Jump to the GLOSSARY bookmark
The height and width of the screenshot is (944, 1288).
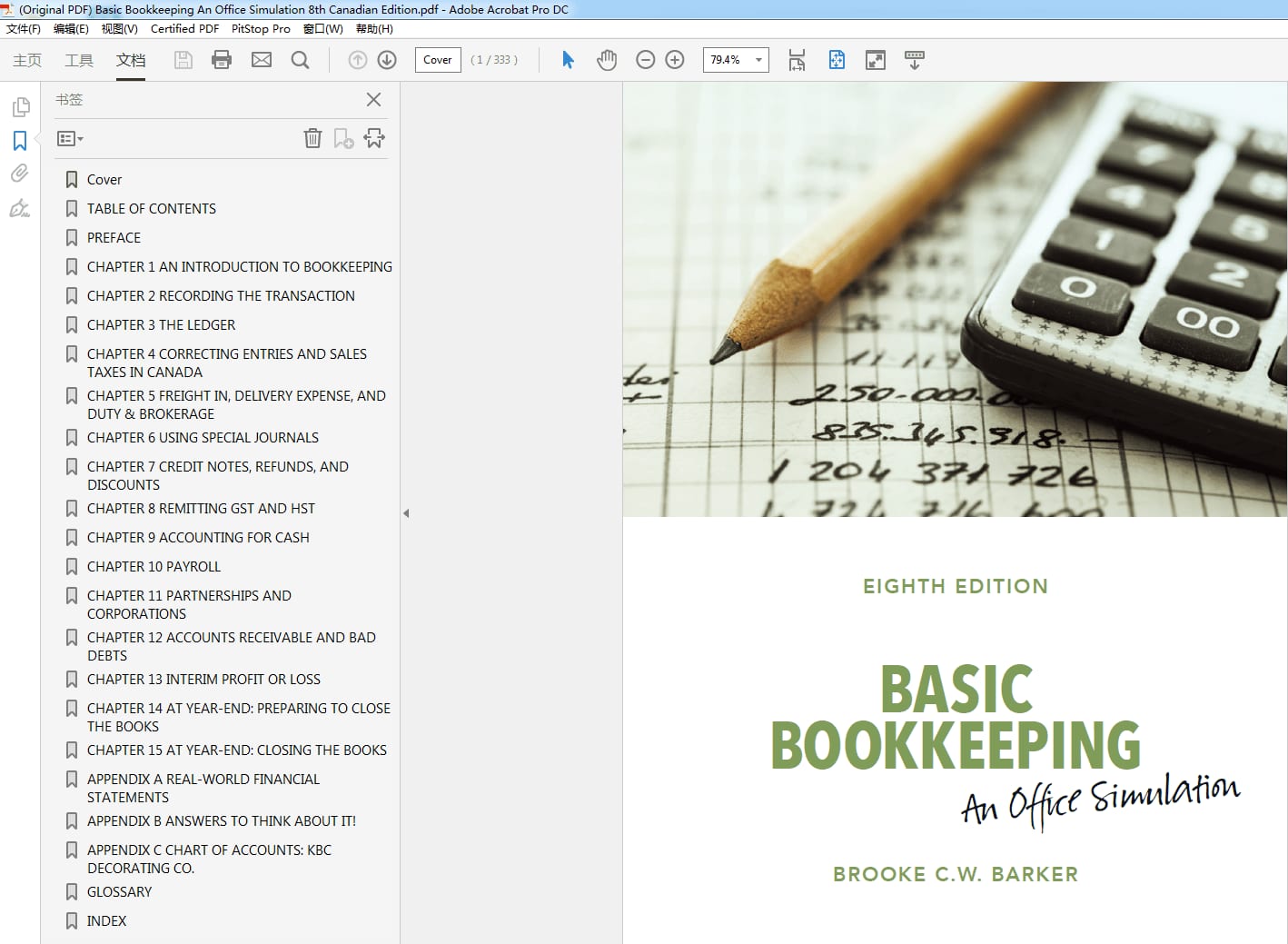tap(119, 892)
